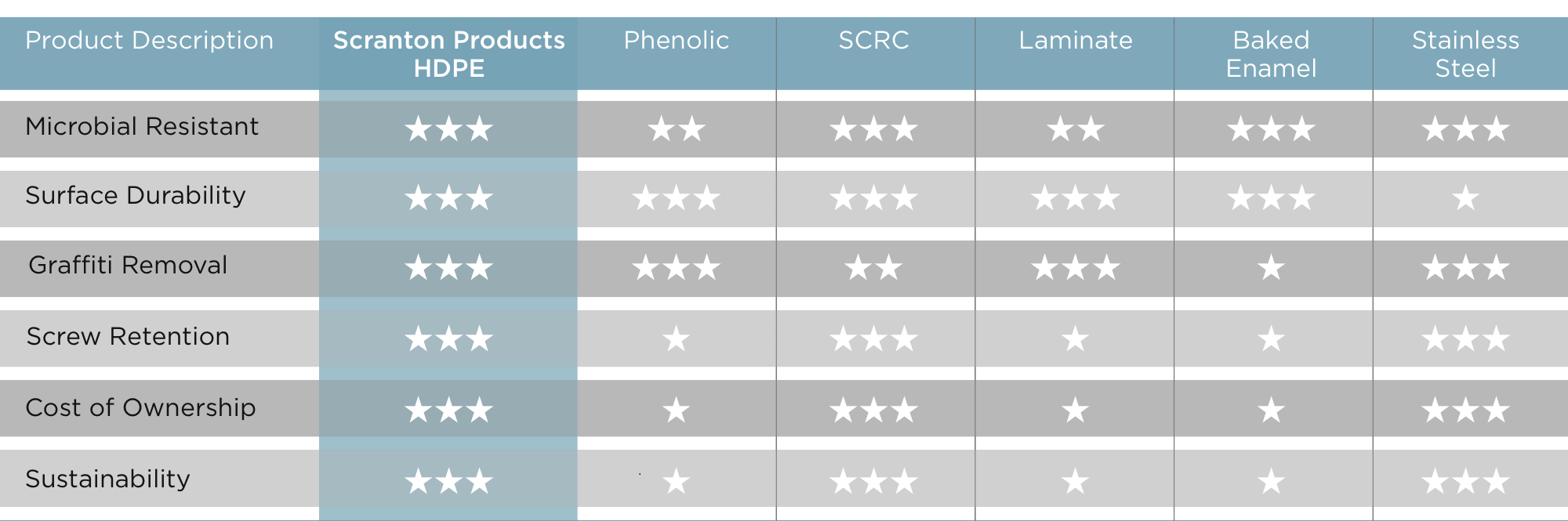Select the Graffiti Removal row label
Image resolution: width=1568 pixels, height=521 pixels.
click(128, 265)
